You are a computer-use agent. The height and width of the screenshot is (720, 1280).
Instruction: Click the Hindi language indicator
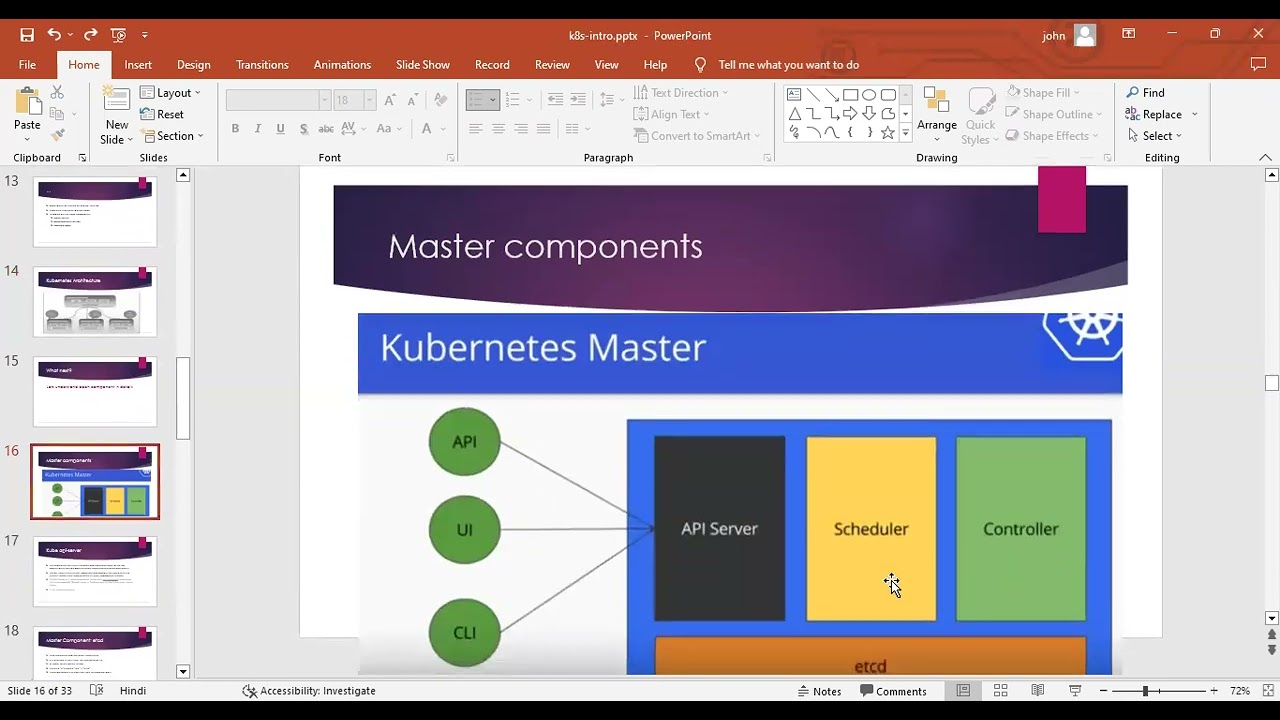pos(133,691)
